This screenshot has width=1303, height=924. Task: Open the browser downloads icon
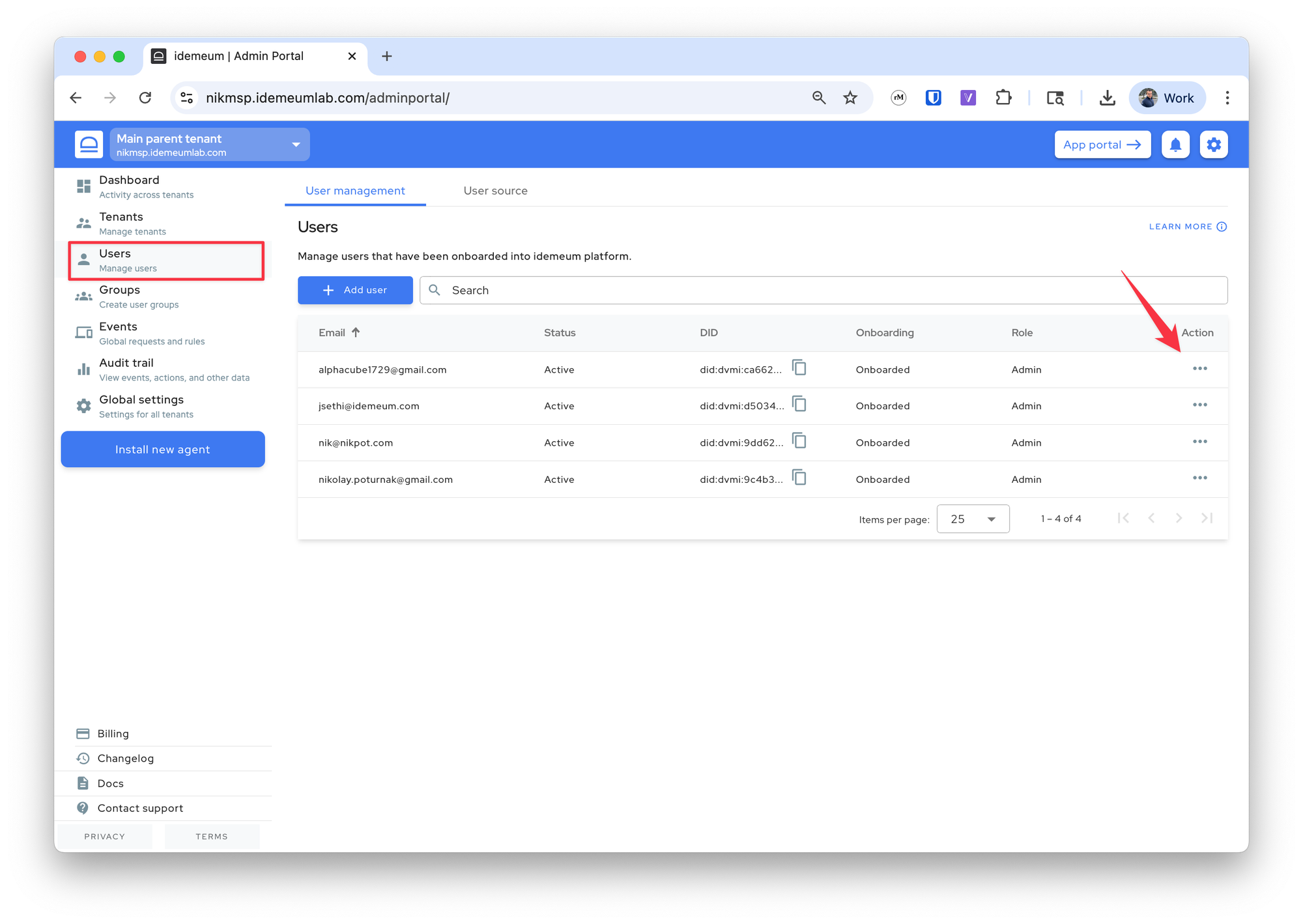coord(1107,98)
